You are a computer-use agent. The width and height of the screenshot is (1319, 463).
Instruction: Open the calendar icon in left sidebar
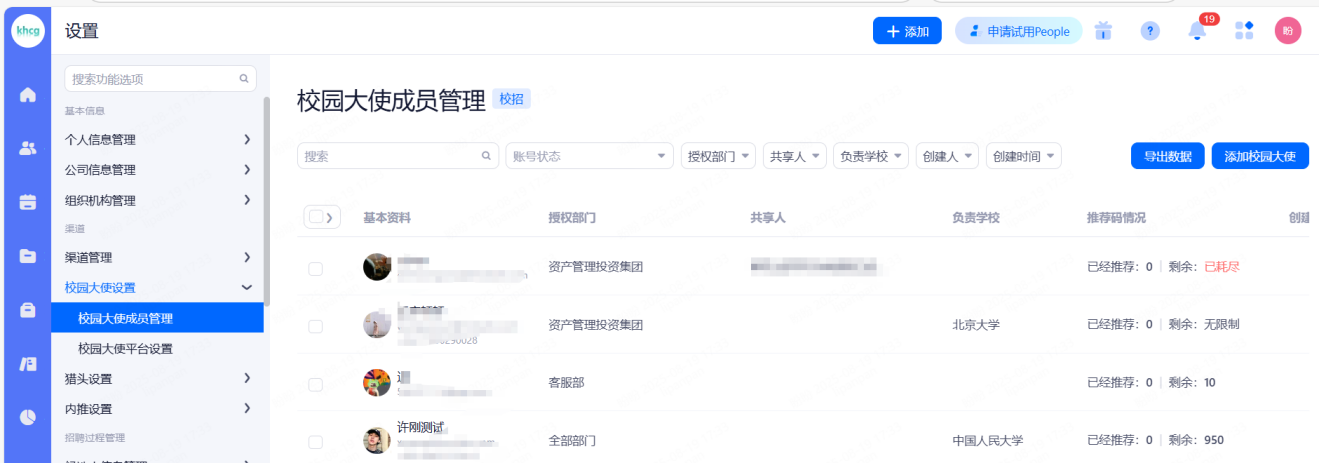coord(28,202)
